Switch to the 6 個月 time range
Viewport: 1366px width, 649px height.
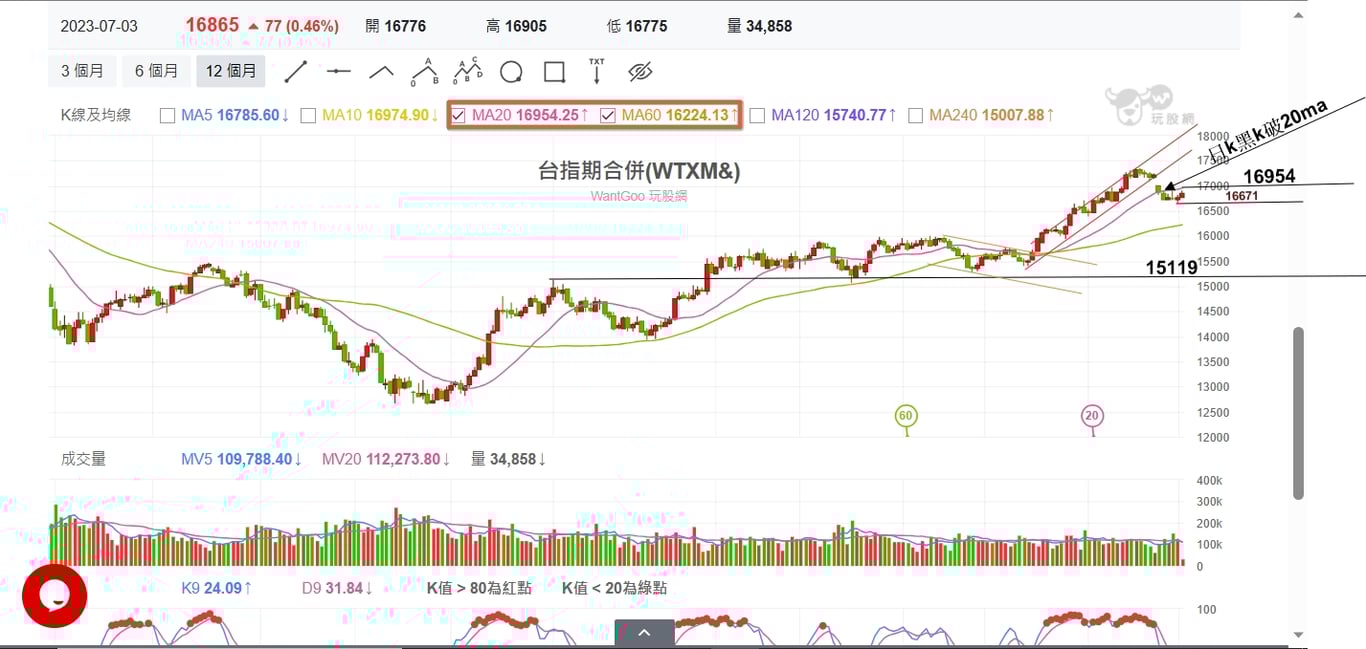click(156, 71)
